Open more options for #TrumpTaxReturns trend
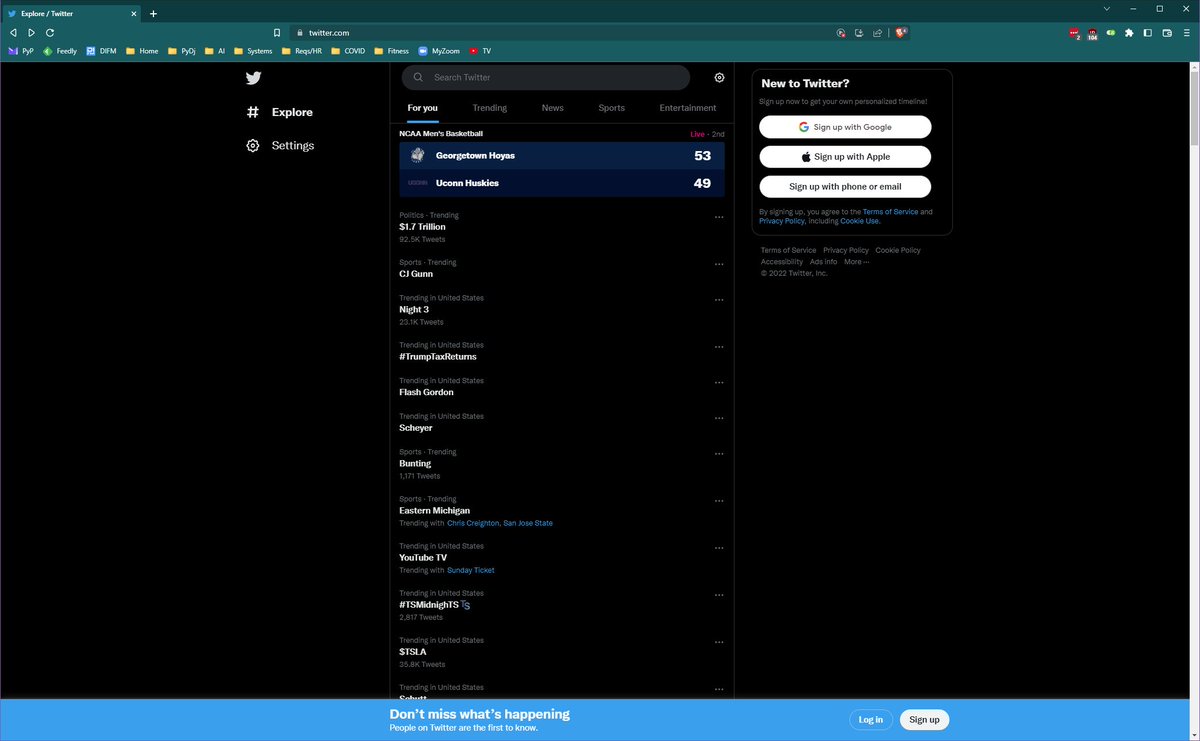The image size is (1200, 741). pos(719,347)
